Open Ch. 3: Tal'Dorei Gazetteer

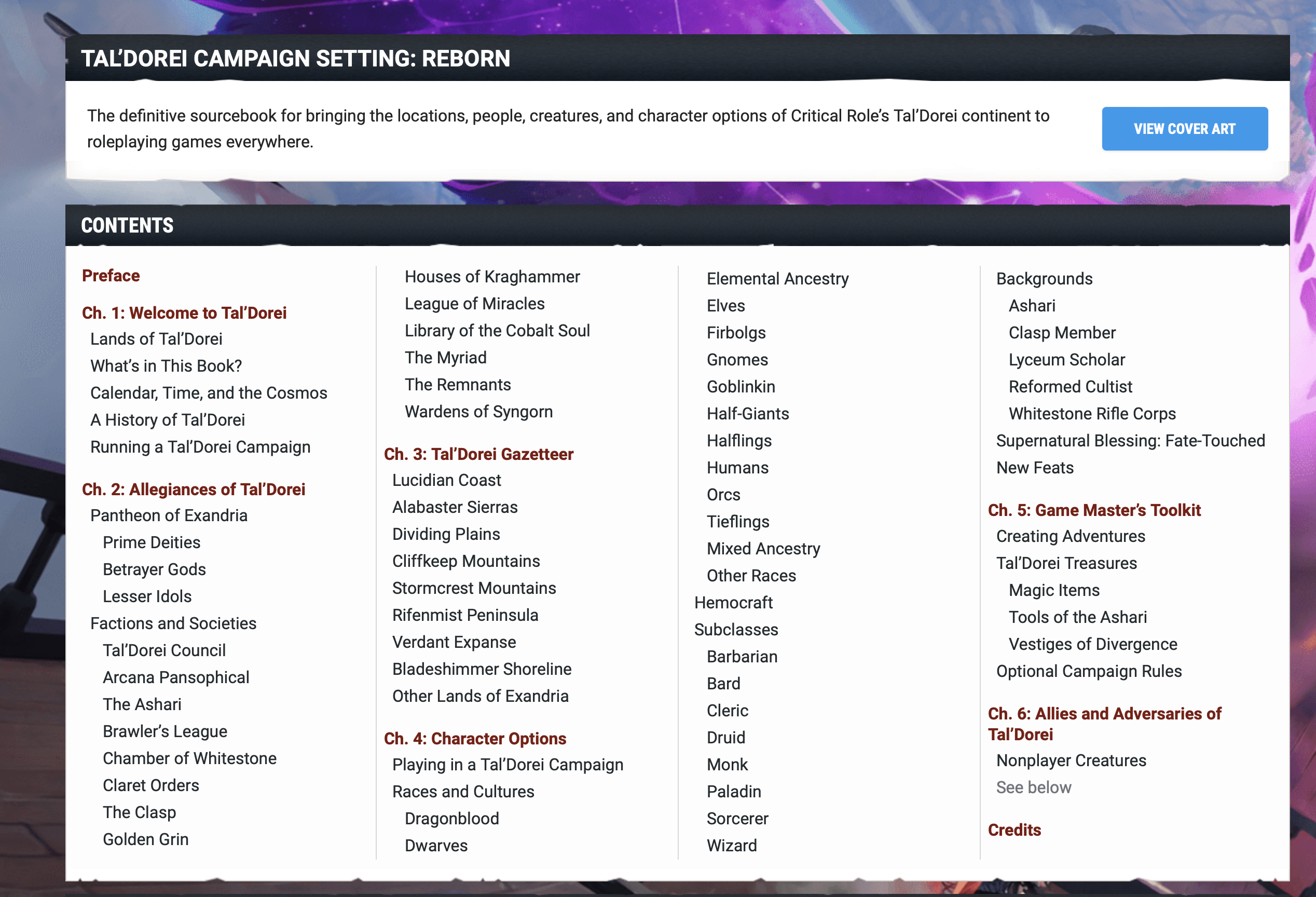point(478,454)
